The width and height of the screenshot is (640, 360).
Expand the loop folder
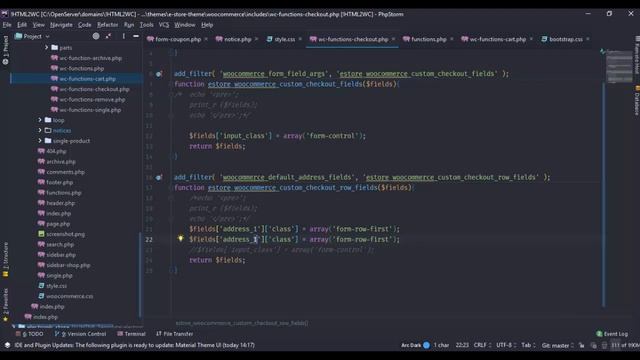40,120
